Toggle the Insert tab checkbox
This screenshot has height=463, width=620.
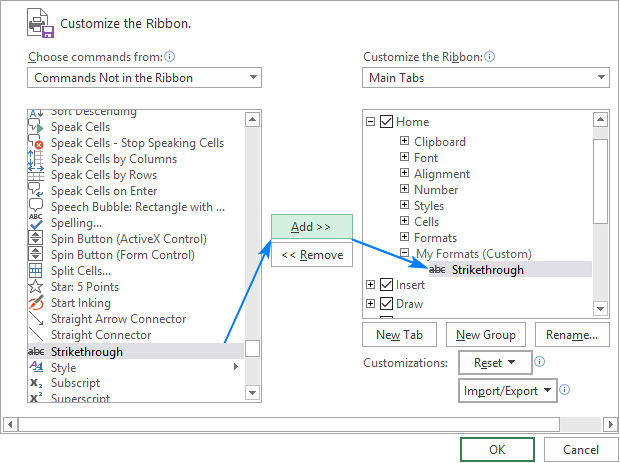(387, 286)
